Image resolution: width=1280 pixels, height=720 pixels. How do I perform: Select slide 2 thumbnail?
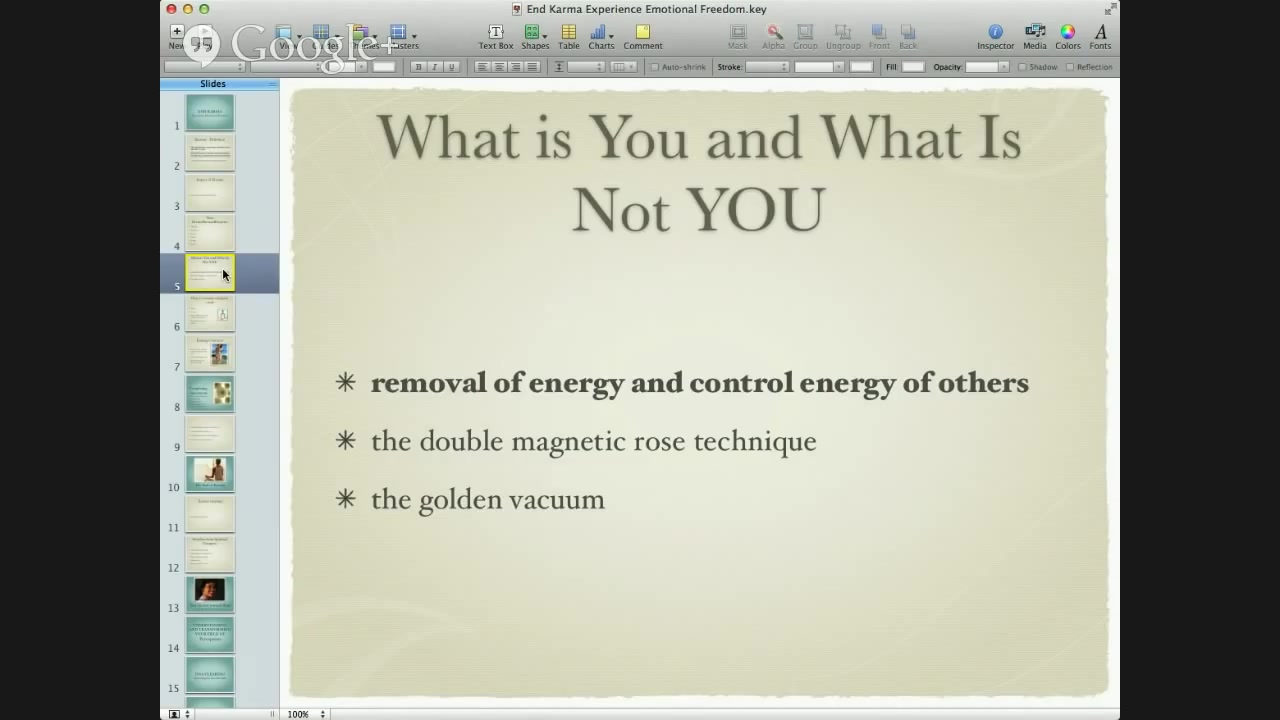pyautogui.click(x=210, y=152)
